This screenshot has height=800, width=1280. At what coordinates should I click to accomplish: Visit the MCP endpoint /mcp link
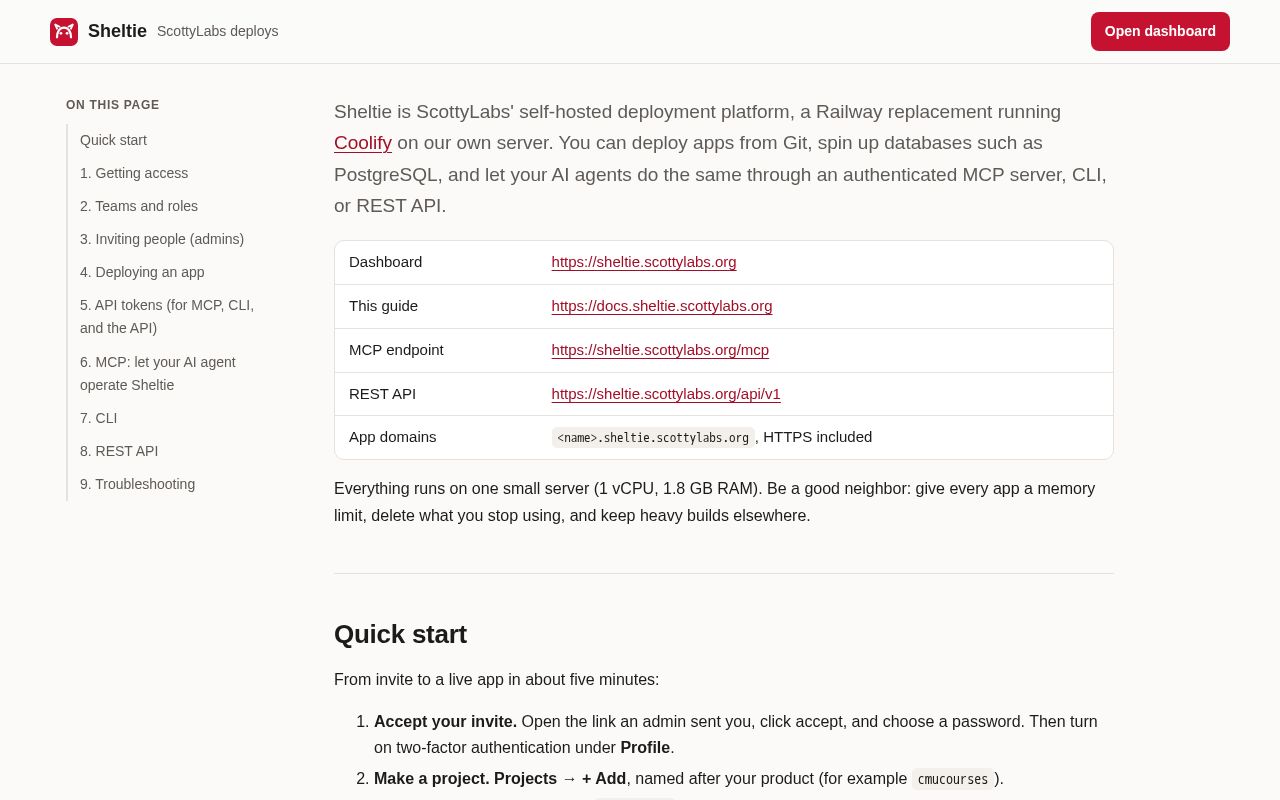pyautogui.click(x=660, y=350)
